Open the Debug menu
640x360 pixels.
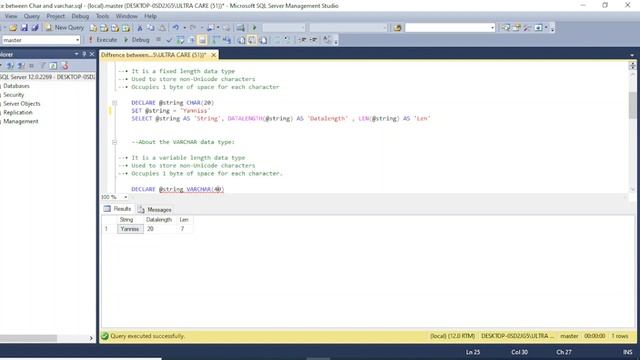click(80, 16)
